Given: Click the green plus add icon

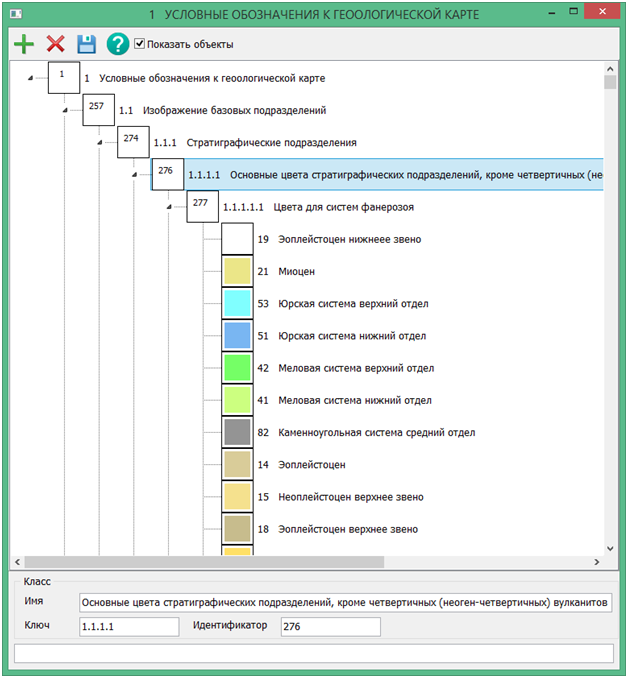Looking at the screenshot, I should coord(22,44).
